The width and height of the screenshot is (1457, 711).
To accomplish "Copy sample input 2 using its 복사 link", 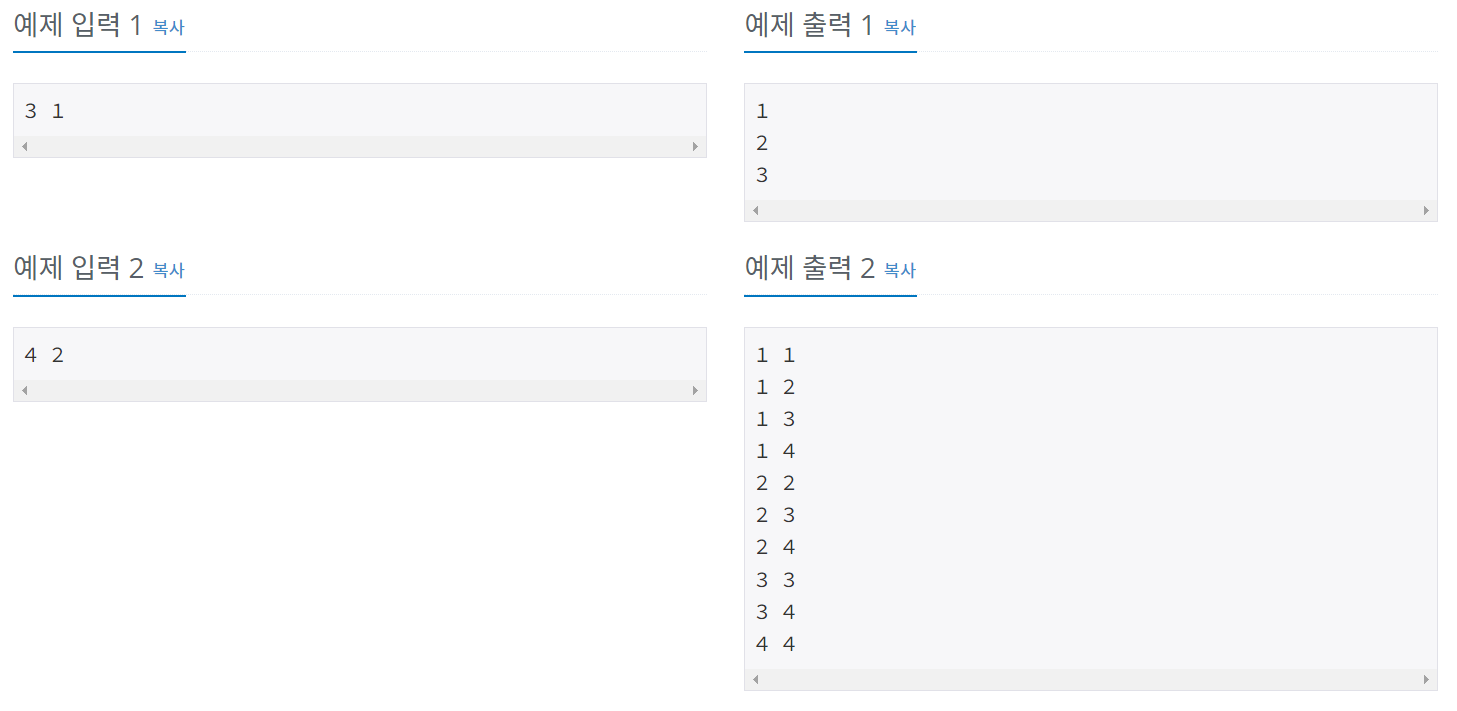I will click(169, 271).
